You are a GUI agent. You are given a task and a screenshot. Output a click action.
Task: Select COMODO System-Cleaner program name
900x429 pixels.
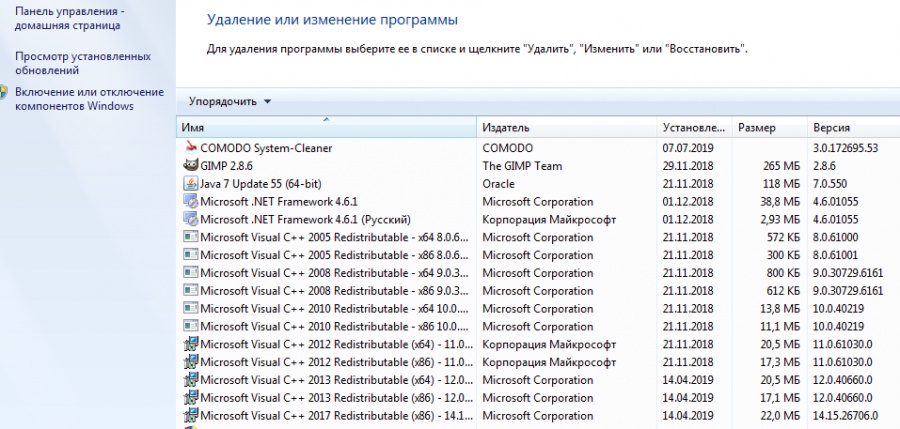tap(266, 148)
